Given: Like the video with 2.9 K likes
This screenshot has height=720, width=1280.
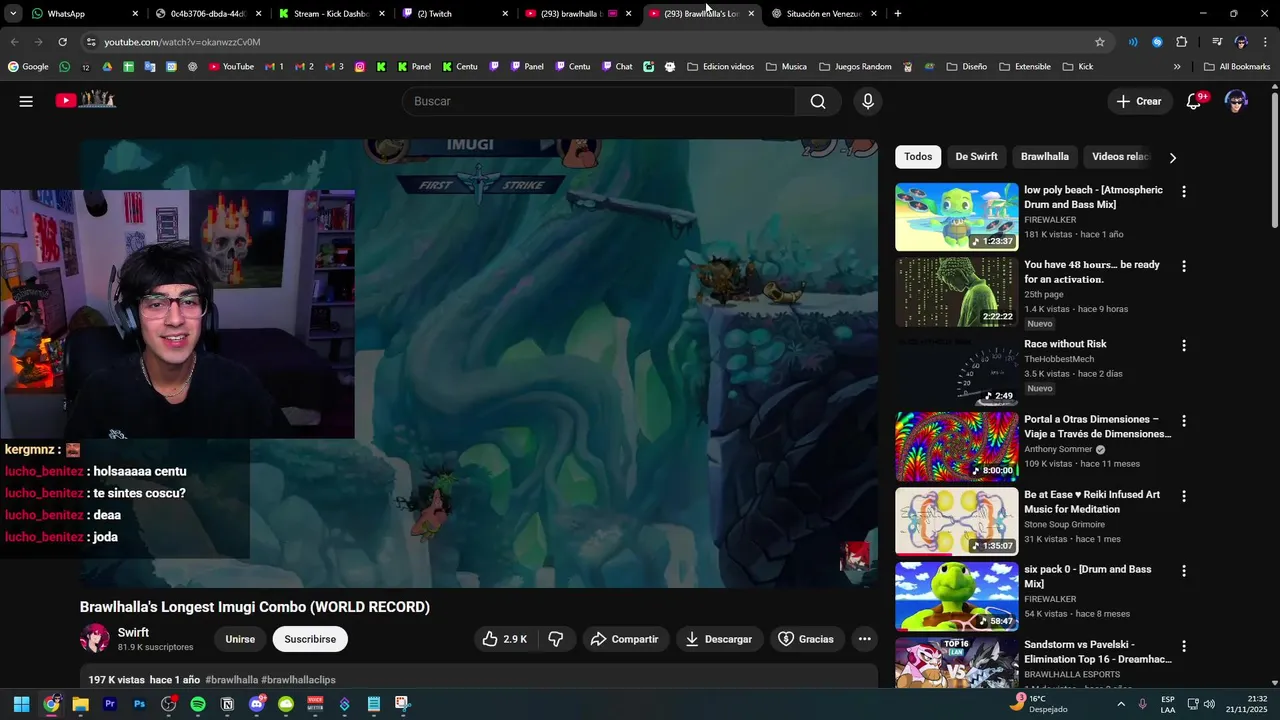Looking at the screenshot, I should [505, 639].
